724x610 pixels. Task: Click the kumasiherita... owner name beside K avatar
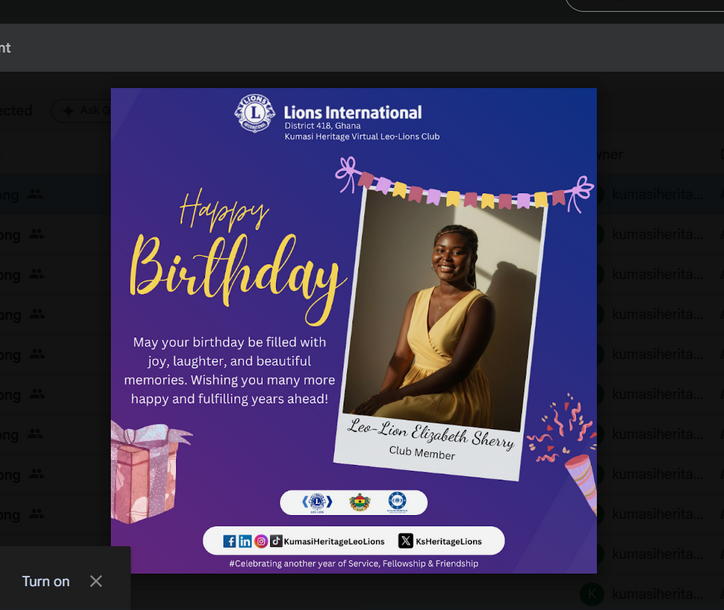click(x=658, y=594)
